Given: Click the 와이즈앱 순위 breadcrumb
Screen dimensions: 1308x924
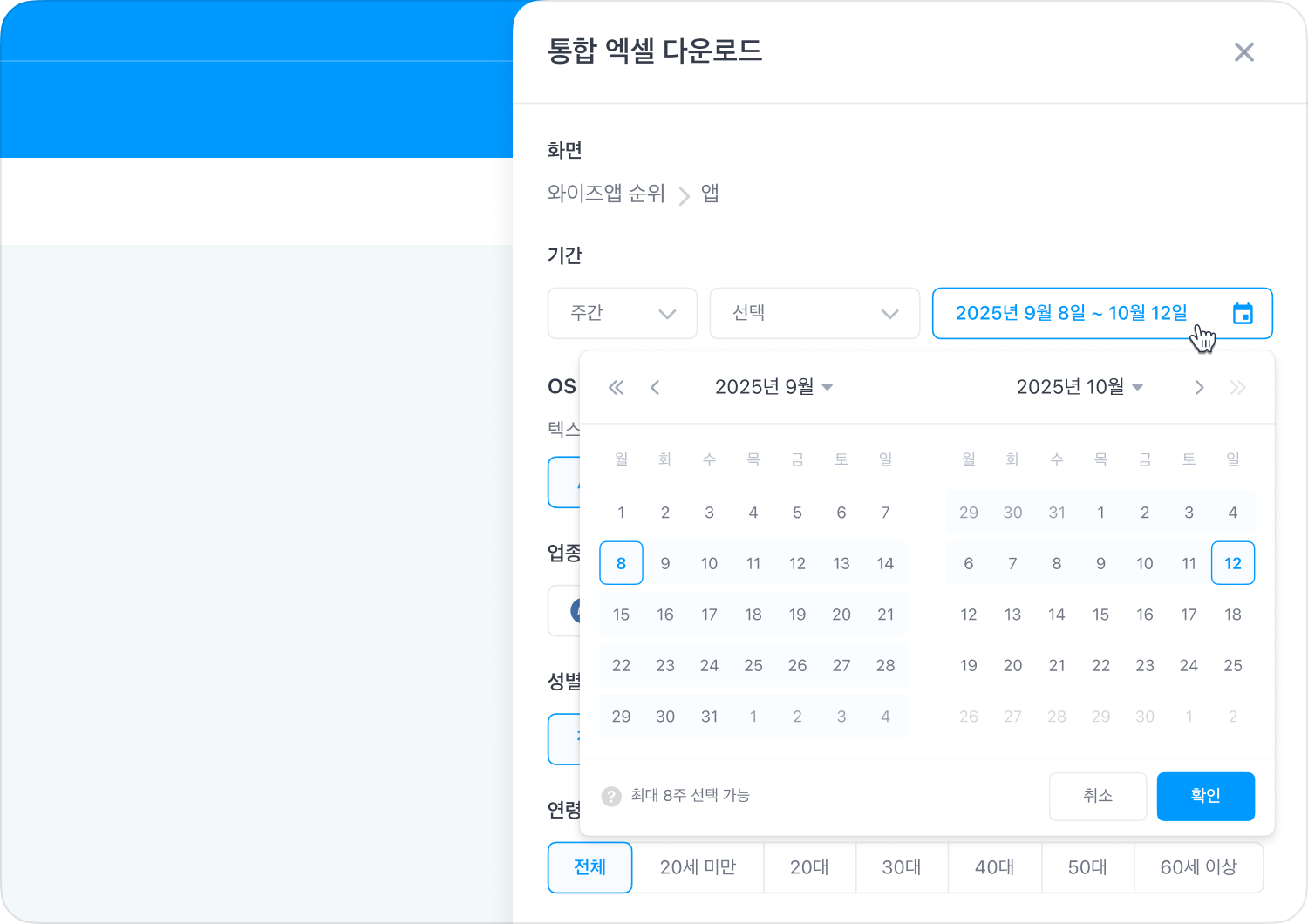Looking at the screenshot, I should coord(606,194).
